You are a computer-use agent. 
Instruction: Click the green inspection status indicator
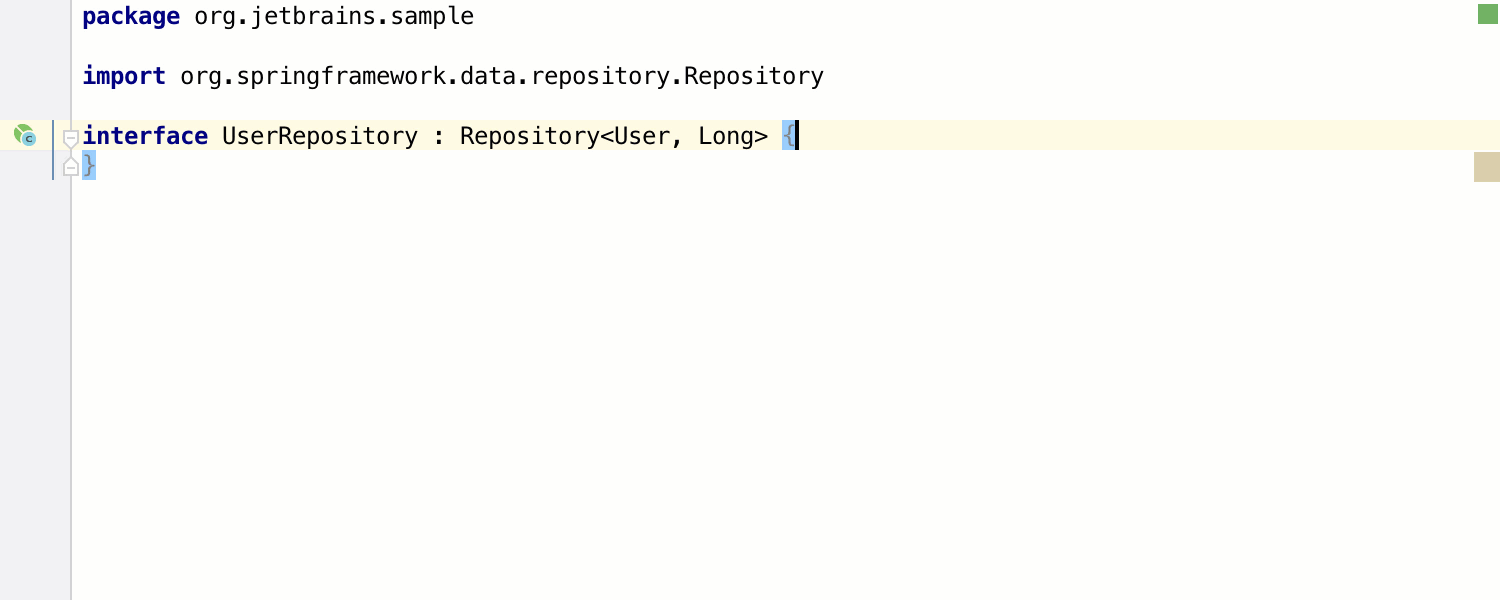pyautogui.click(x=1487, y=14)
